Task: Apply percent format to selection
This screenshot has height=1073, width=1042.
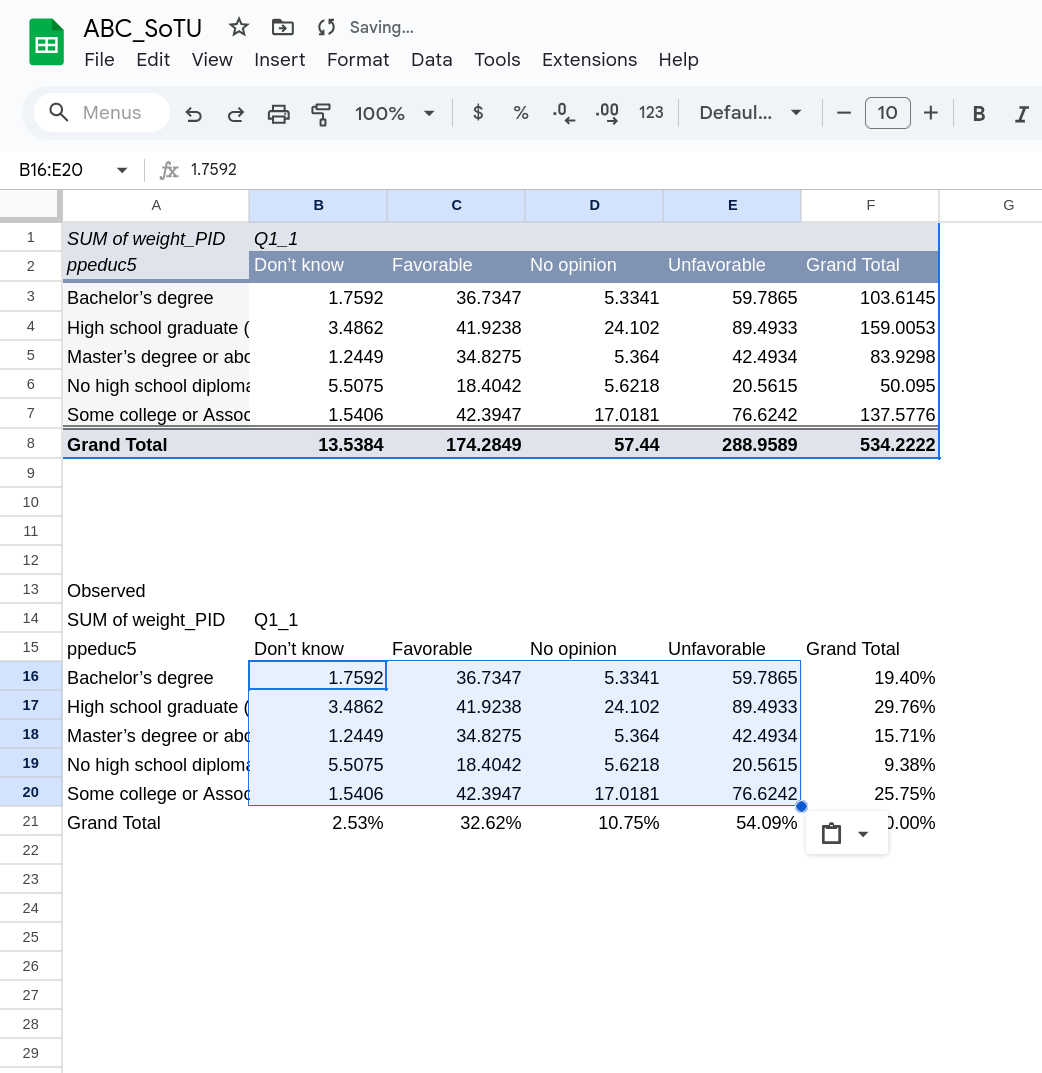Action: click(x=521, y=113)
